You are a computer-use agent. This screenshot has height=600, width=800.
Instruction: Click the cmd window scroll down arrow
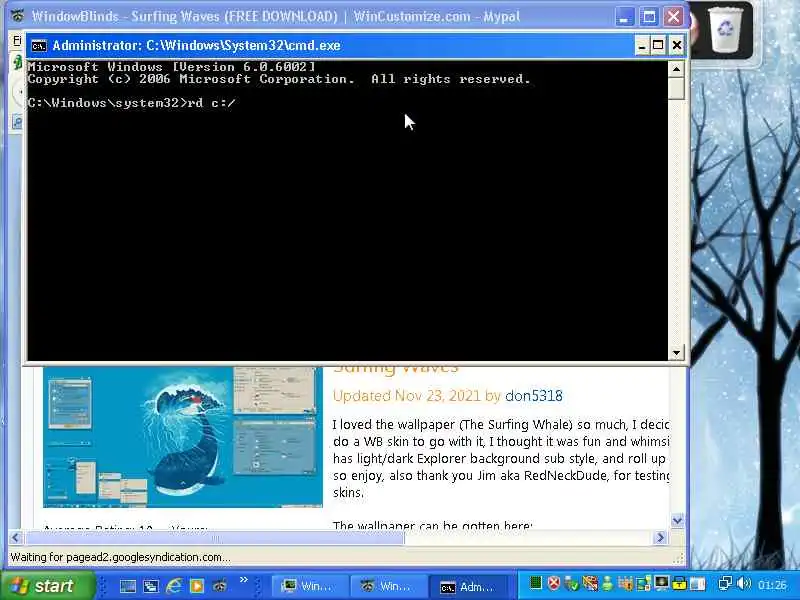click(x=677, y=353)
